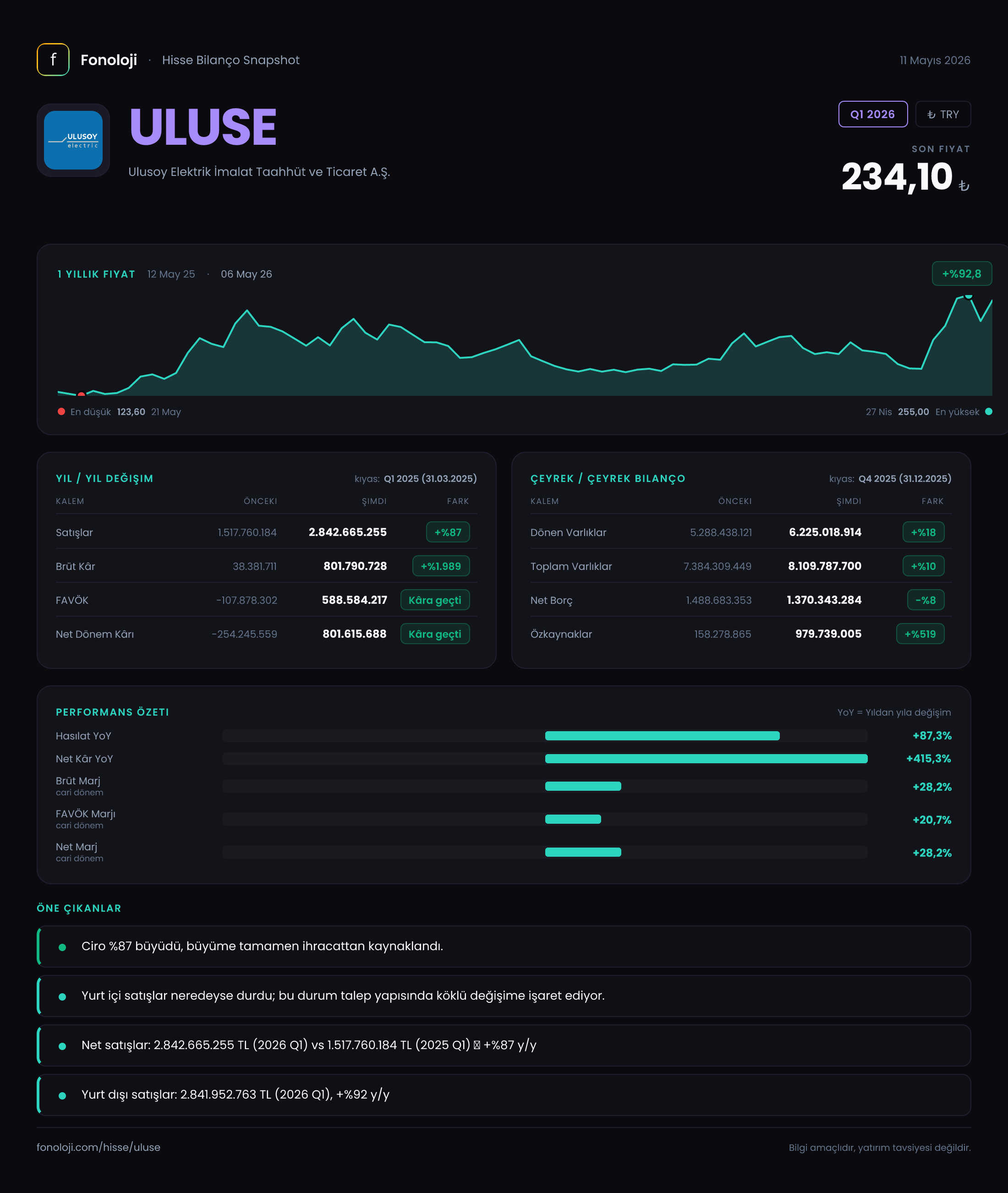Click the Q4 2025 (31.12.2025) comparison label
Viewport: 1008px width, 1193px height.
(905, 479)
